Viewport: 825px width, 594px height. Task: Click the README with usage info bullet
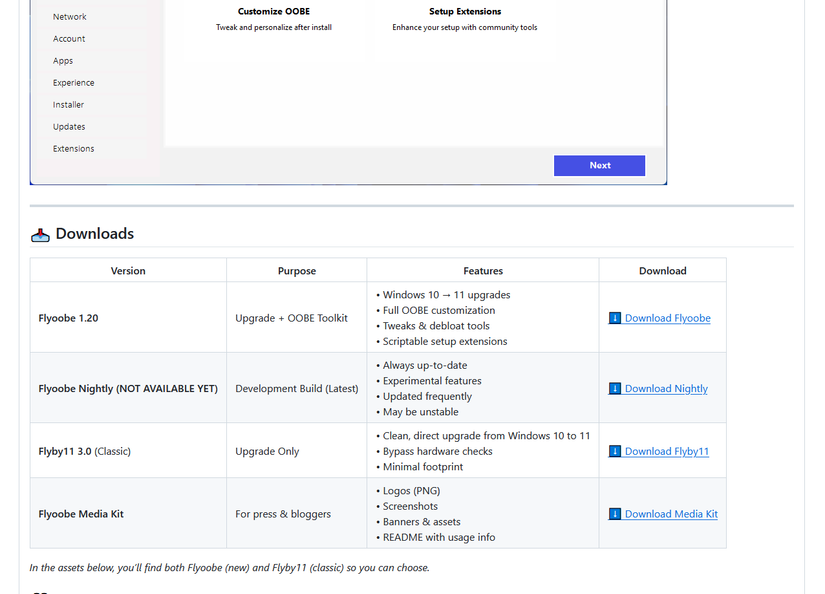coord(436,538)
